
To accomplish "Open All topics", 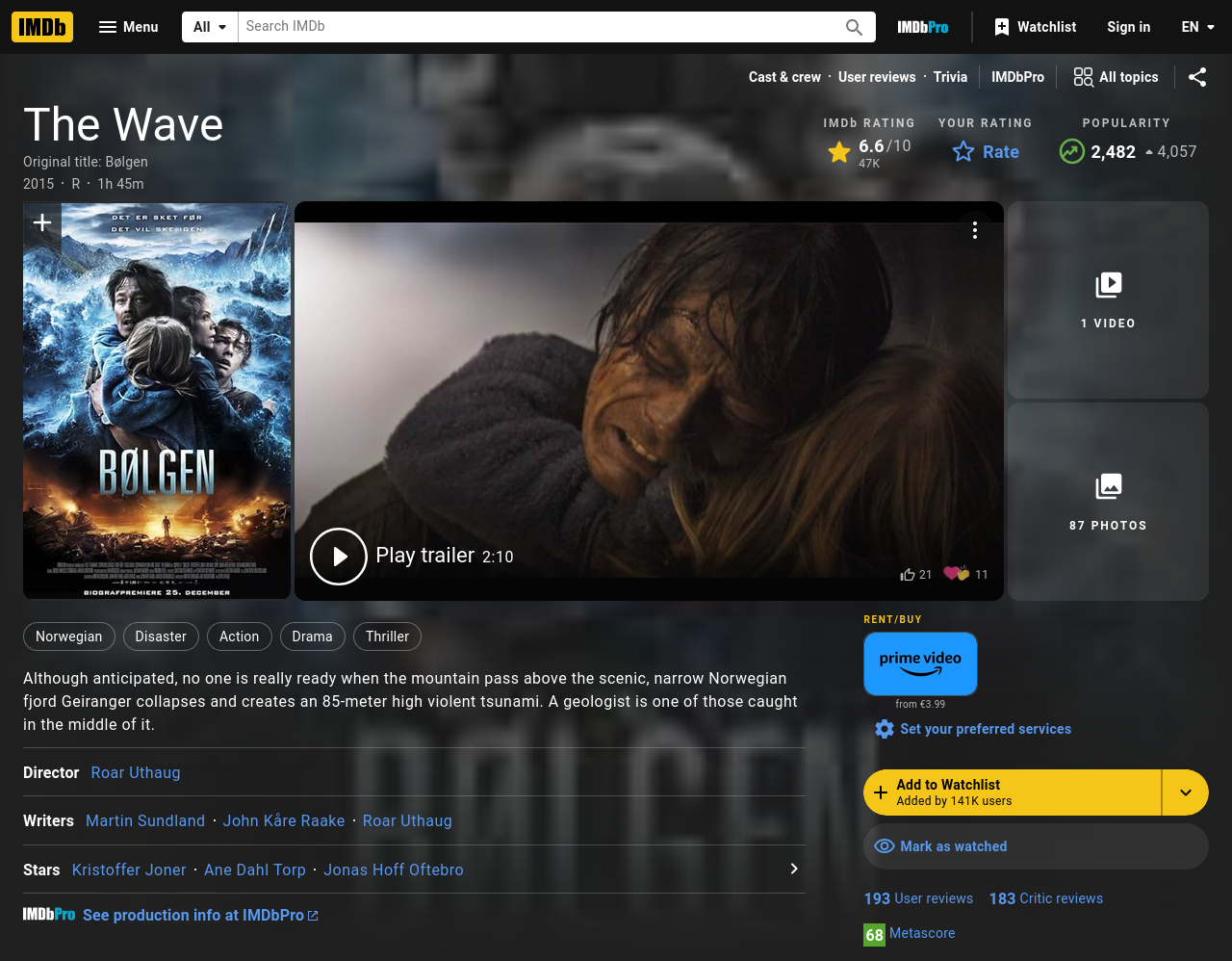I will click(1116, 77).
